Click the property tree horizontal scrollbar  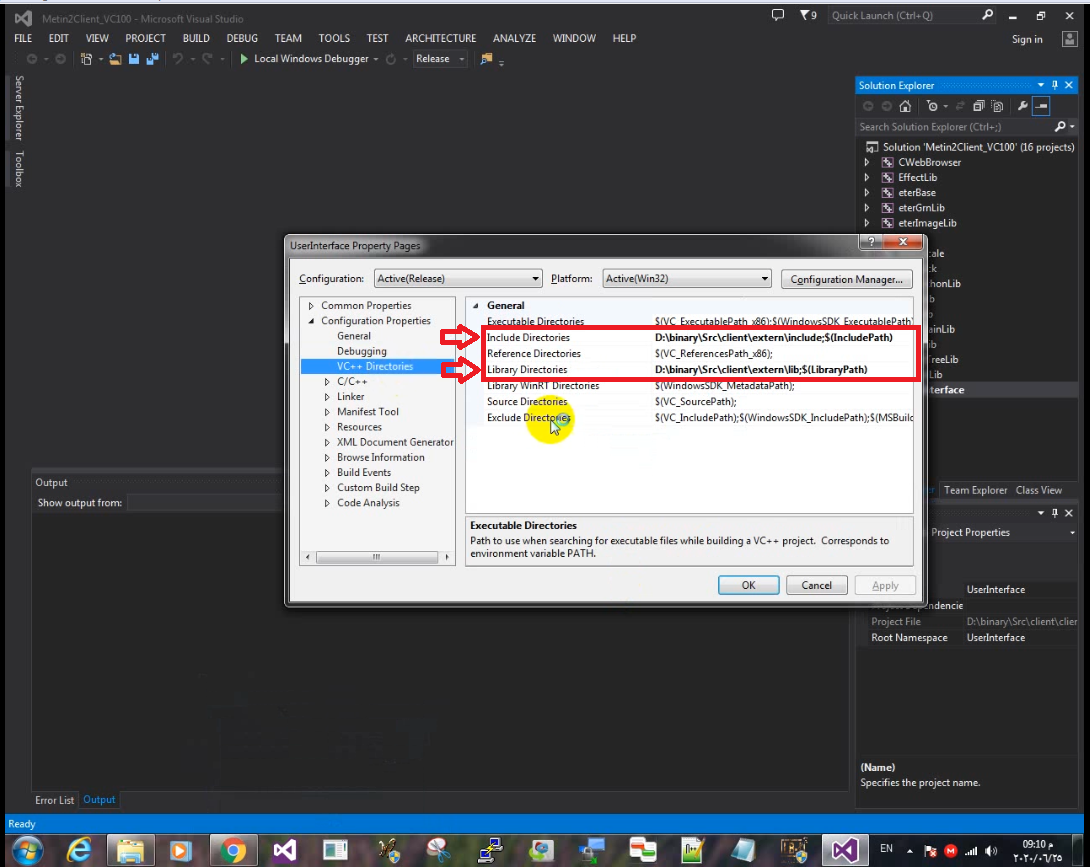coord(377,557)
